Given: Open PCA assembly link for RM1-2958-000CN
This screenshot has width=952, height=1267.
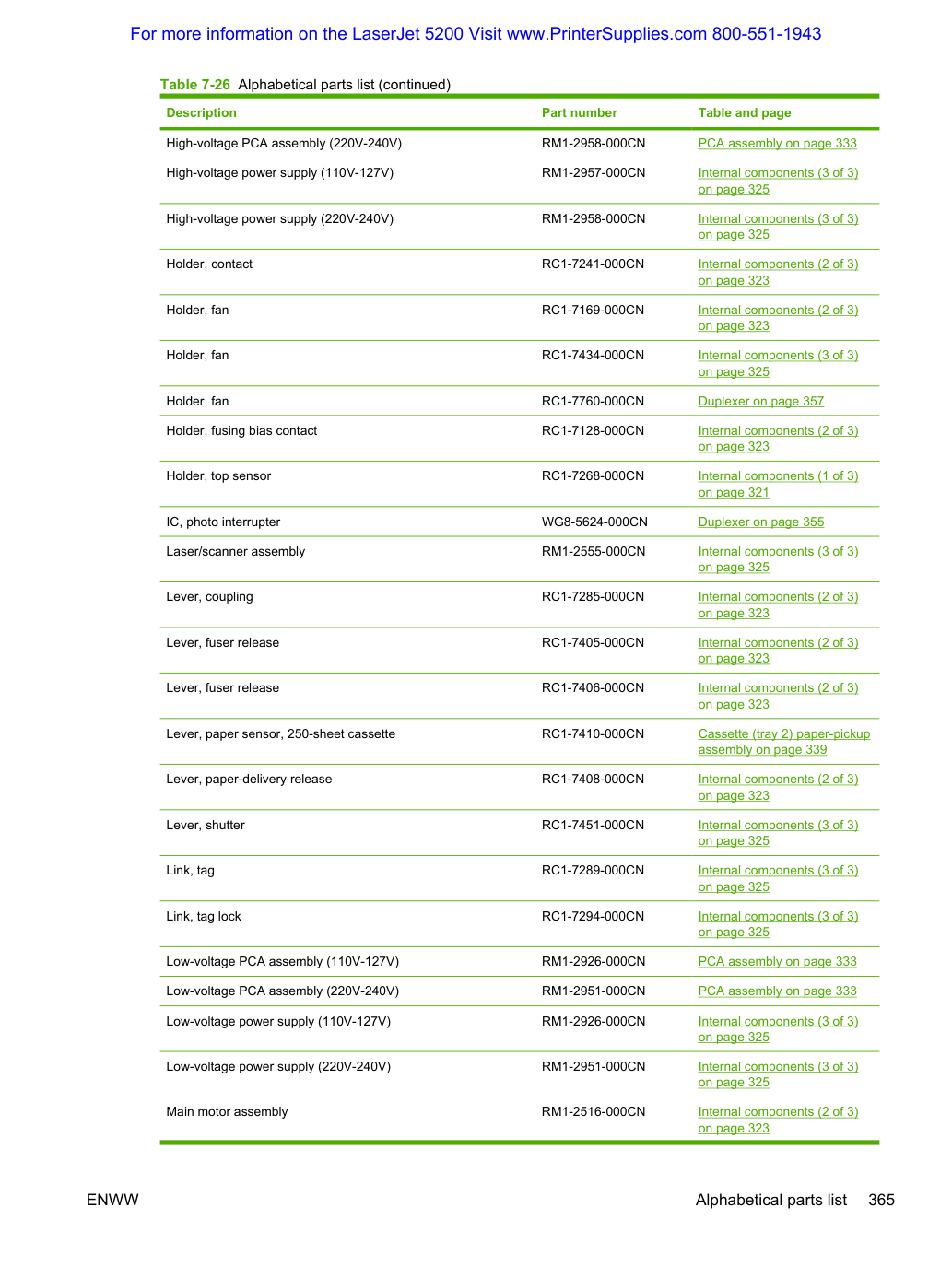Looking at the screenshot, I should point(777,143).
